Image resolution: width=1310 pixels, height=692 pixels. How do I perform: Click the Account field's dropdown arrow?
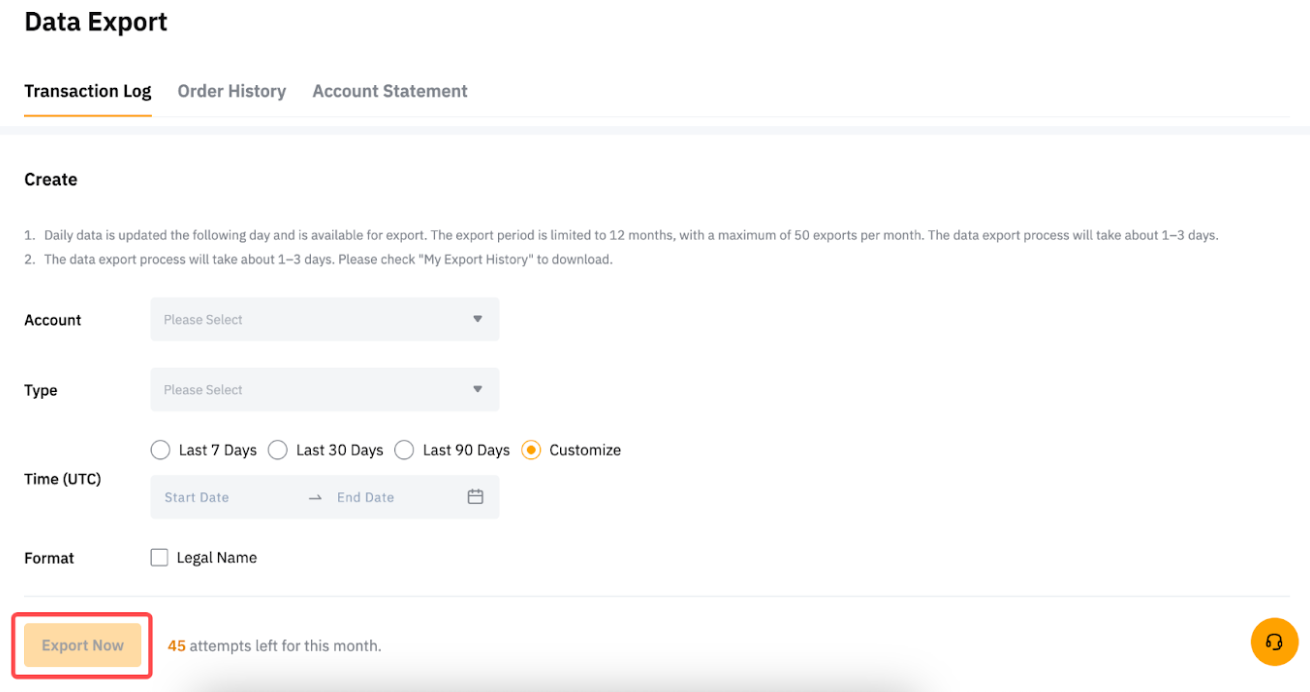pyautogui.click(x=477, y=319)
